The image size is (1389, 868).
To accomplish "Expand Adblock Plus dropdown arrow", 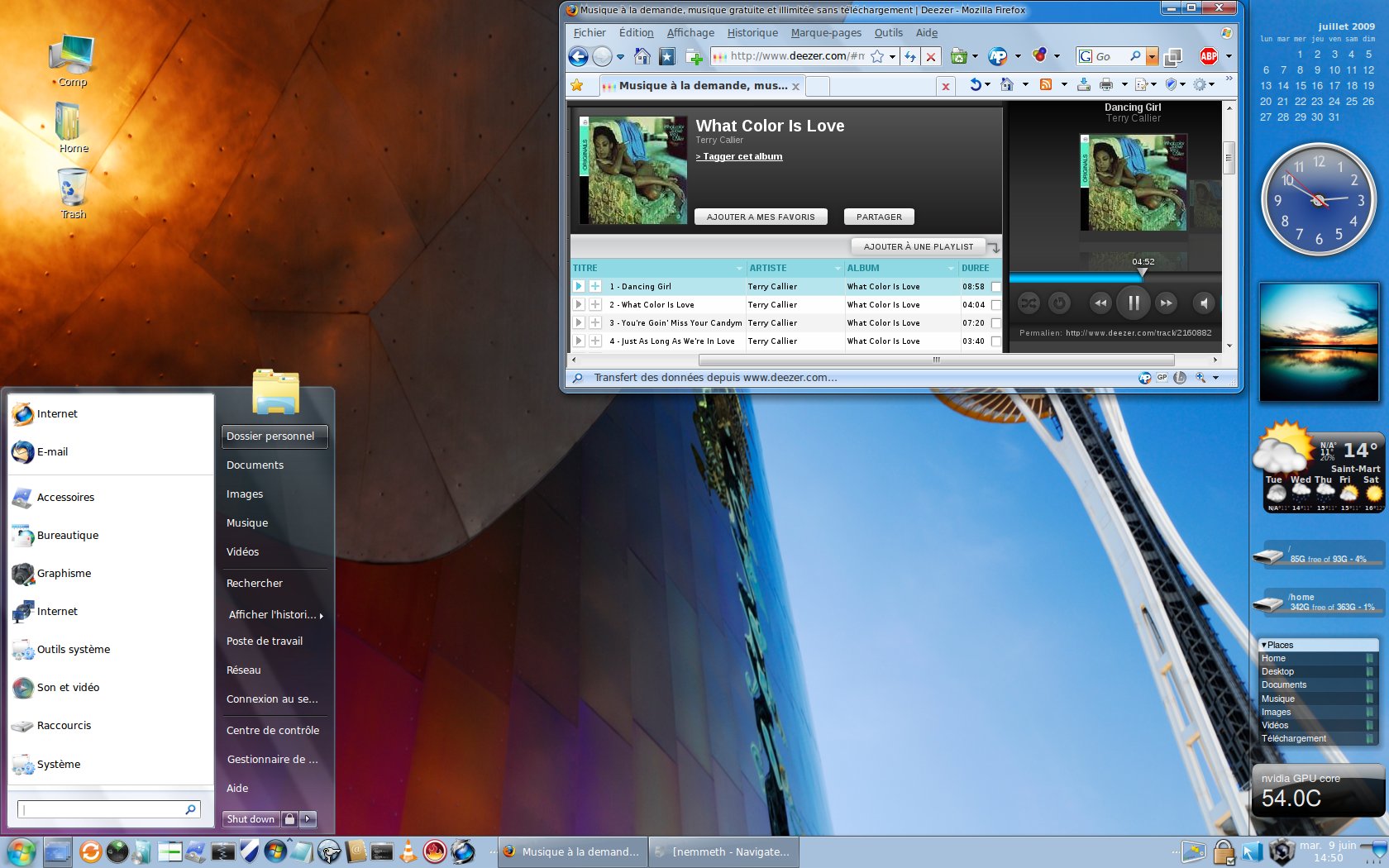I will [x=1229, y=57].
